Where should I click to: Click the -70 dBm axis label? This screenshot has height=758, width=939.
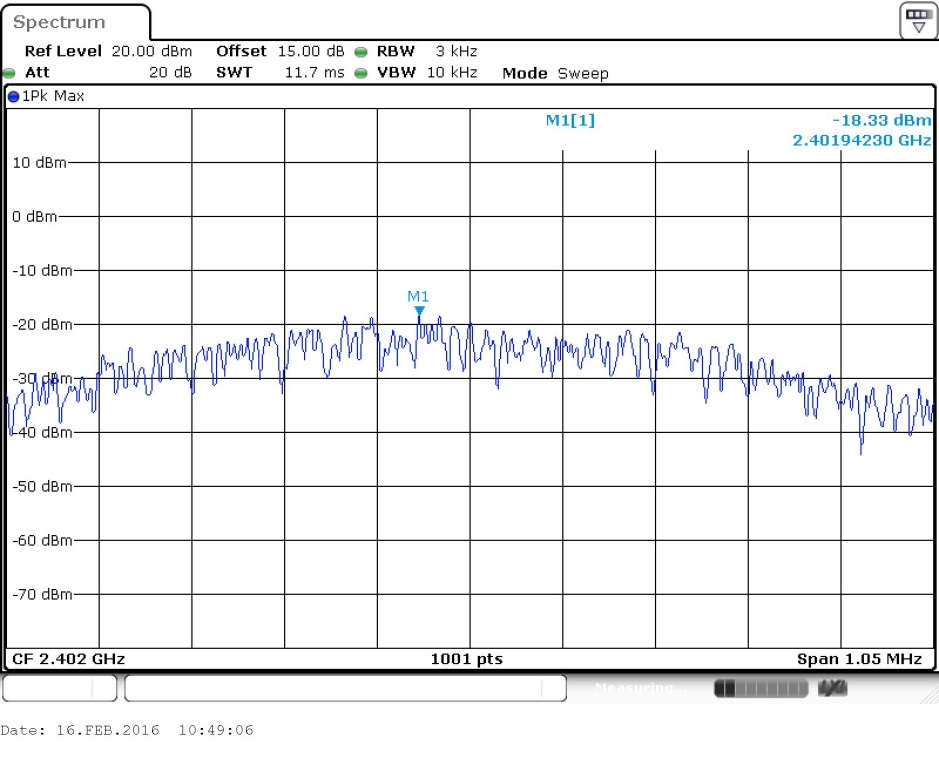click(42, 595)
